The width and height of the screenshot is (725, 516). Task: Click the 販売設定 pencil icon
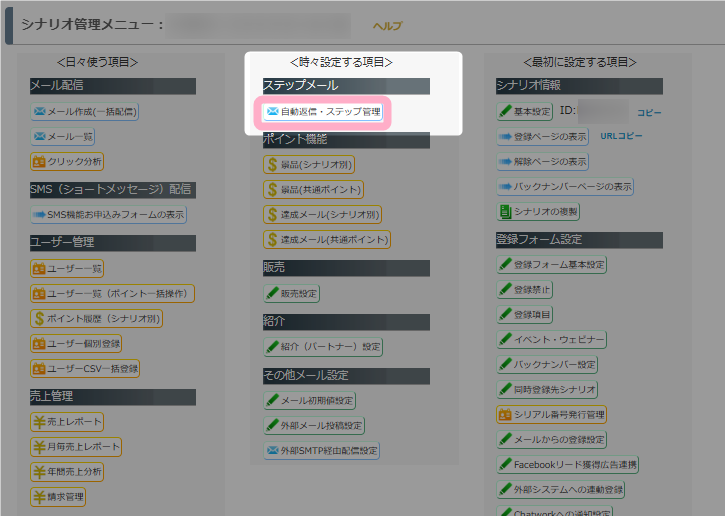[273, 294]
